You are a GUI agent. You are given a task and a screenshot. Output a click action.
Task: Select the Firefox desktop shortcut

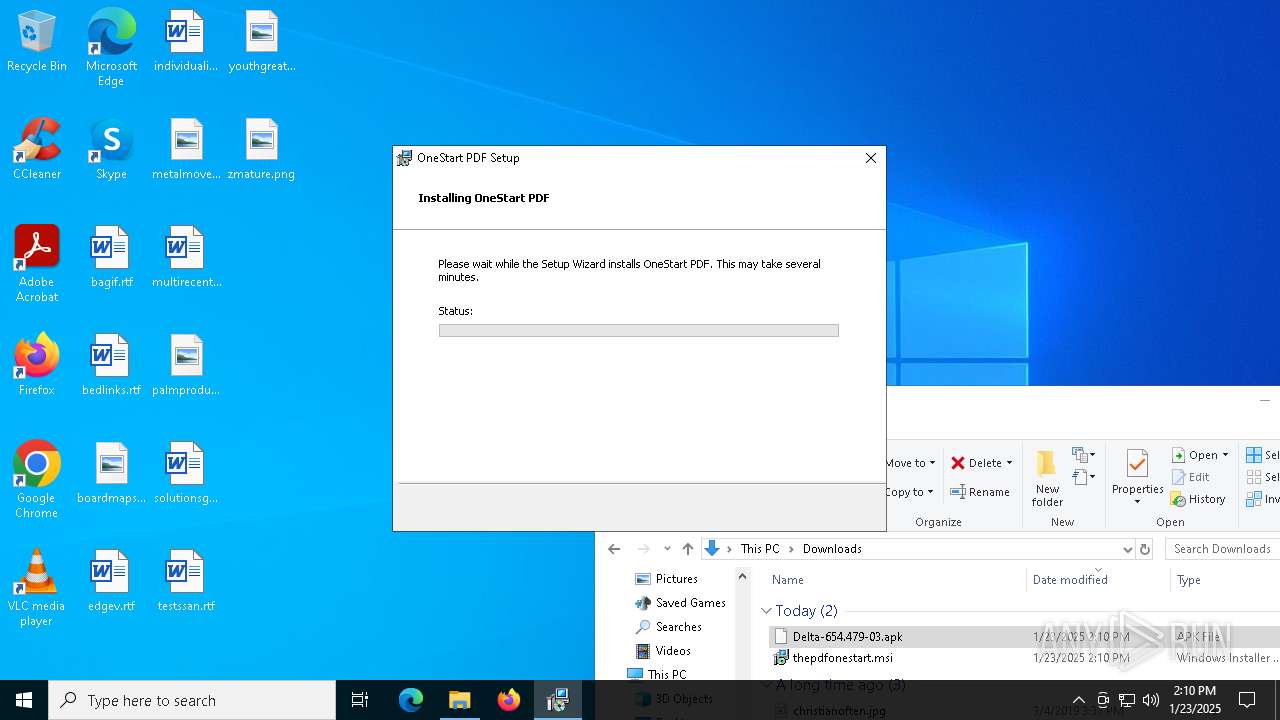tap(37, 365)
